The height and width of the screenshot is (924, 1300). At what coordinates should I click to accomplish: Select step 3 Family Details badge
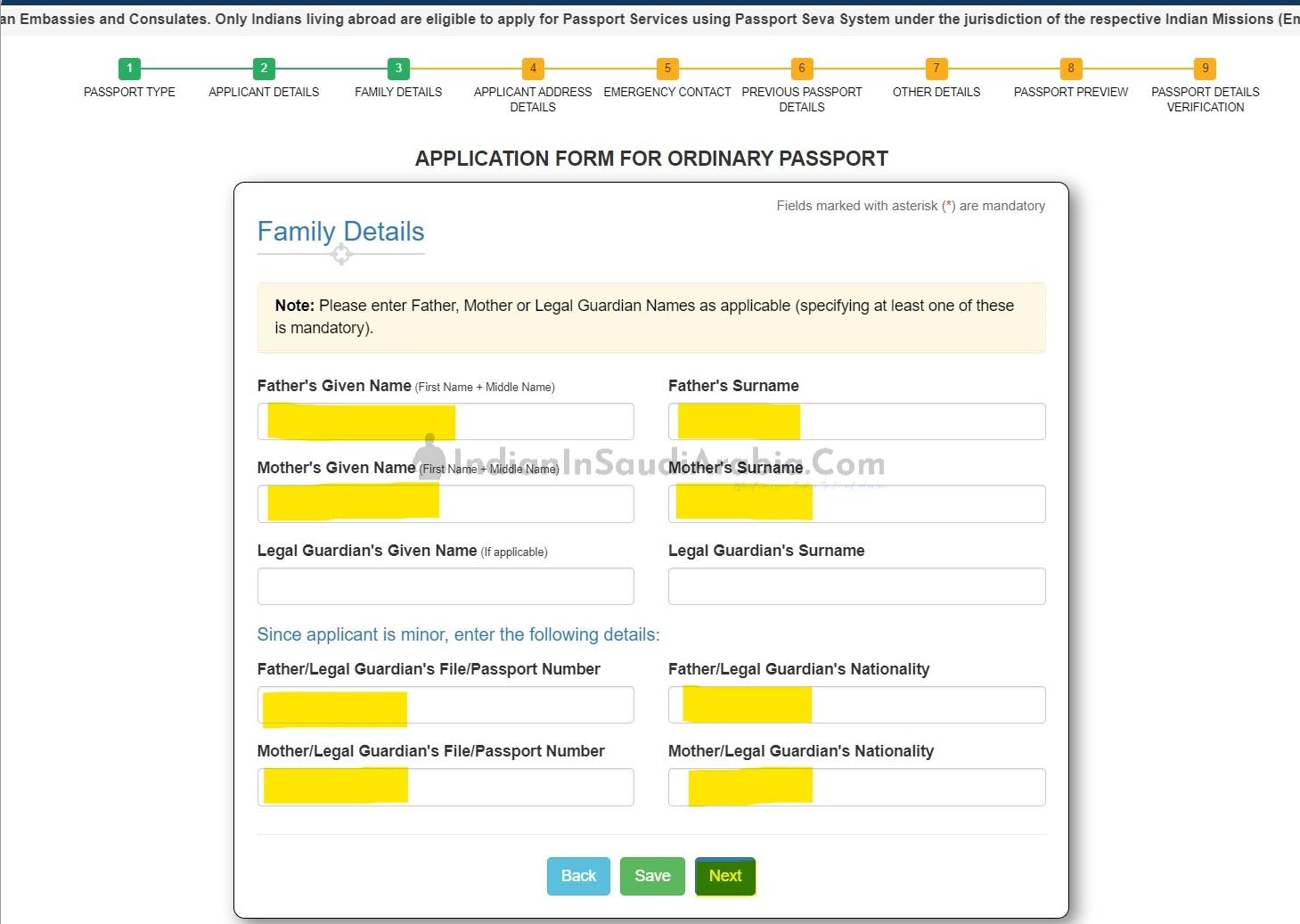click(x=398, y=69)
